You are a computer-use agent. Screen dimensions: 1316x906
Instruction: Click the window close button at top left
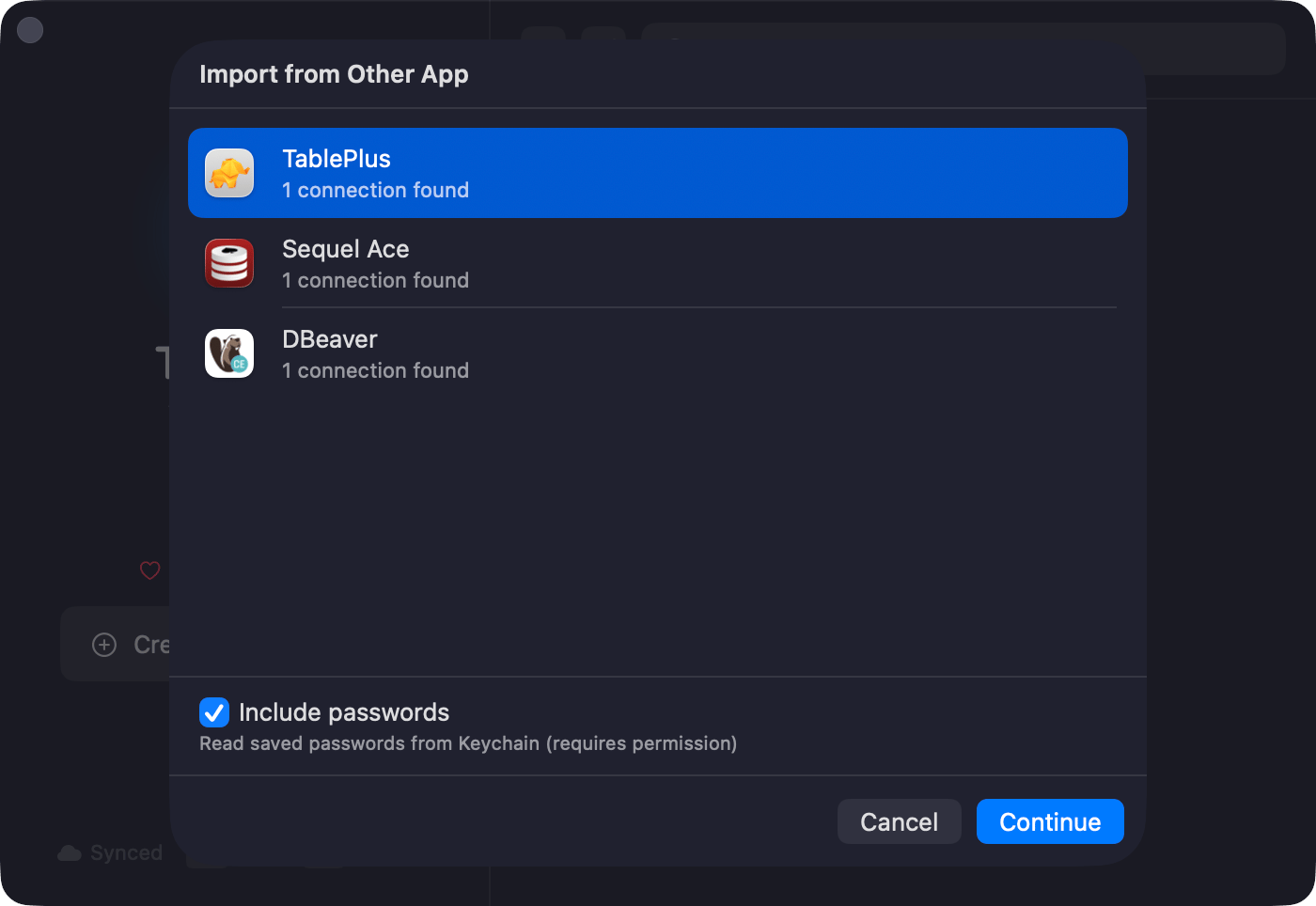point(30,30)
